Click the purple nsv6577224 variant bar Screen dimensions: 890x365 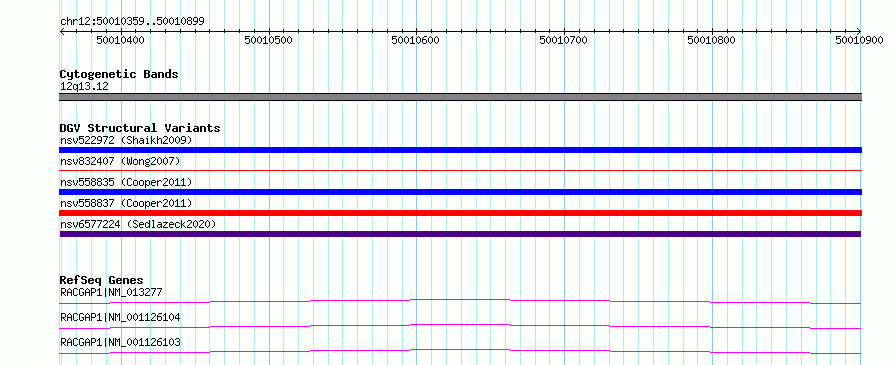point(460,234)
